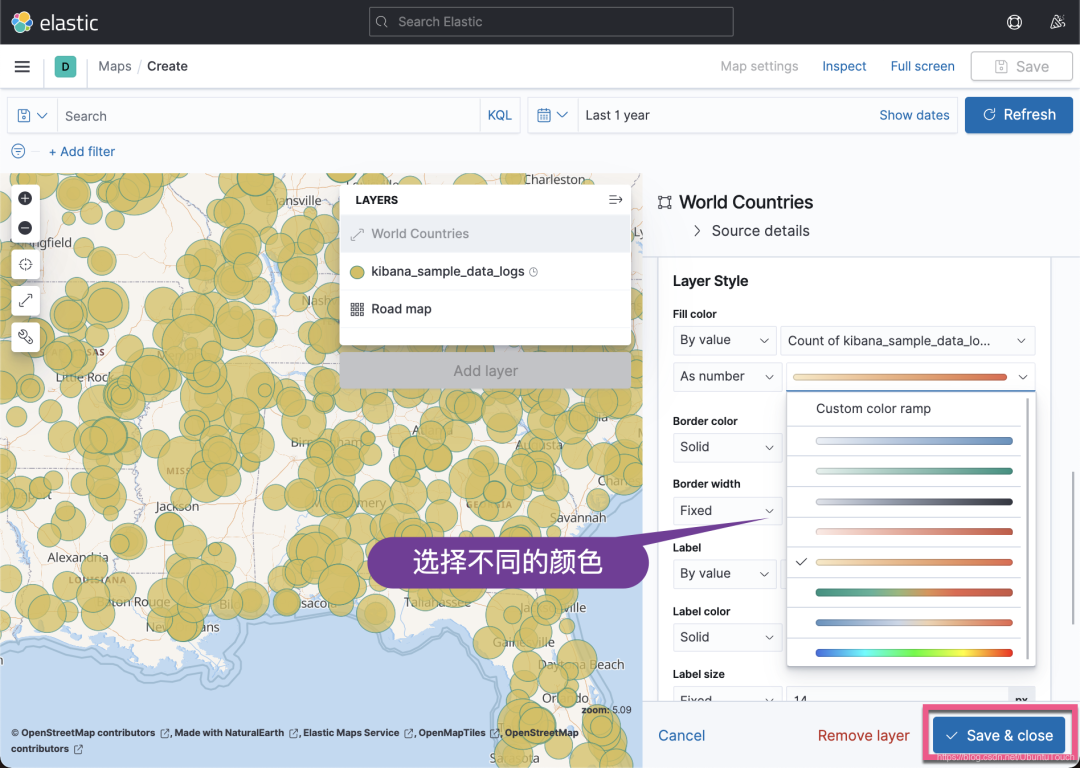Open Fill color By value dropdown
Image resolution: width=1080 pixels, height=768 pixels.
click(x=725, y=340)
